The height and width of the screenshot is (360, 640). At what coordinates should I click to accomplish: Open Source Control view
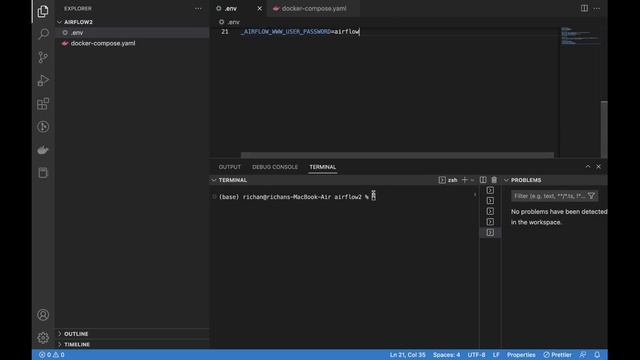click(43, 57)
